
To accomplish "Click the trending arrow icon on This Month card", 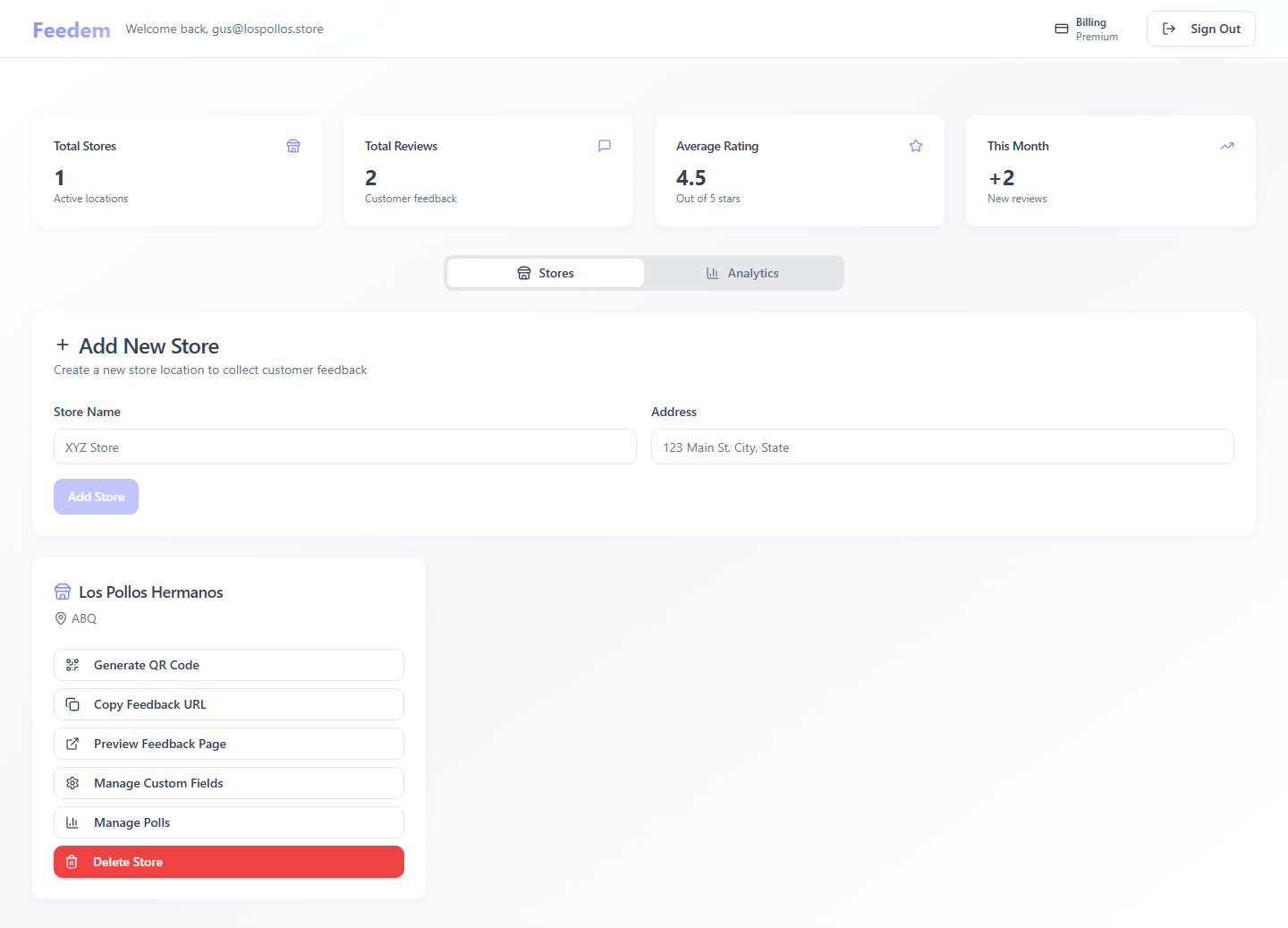I will tap(1226, 145).
